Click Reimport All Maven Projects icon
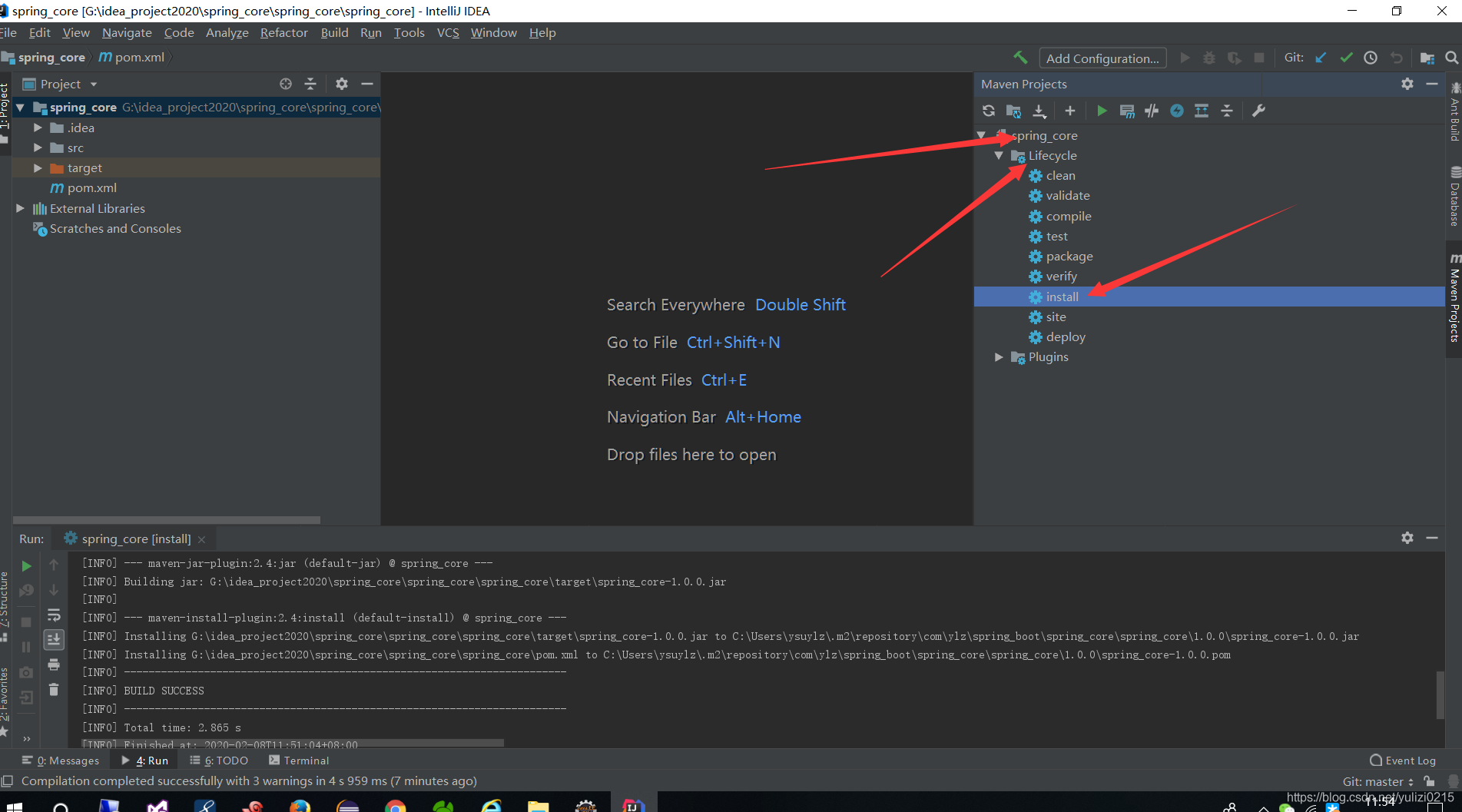Screen dimensions: 1462x812 pos(989,111)
